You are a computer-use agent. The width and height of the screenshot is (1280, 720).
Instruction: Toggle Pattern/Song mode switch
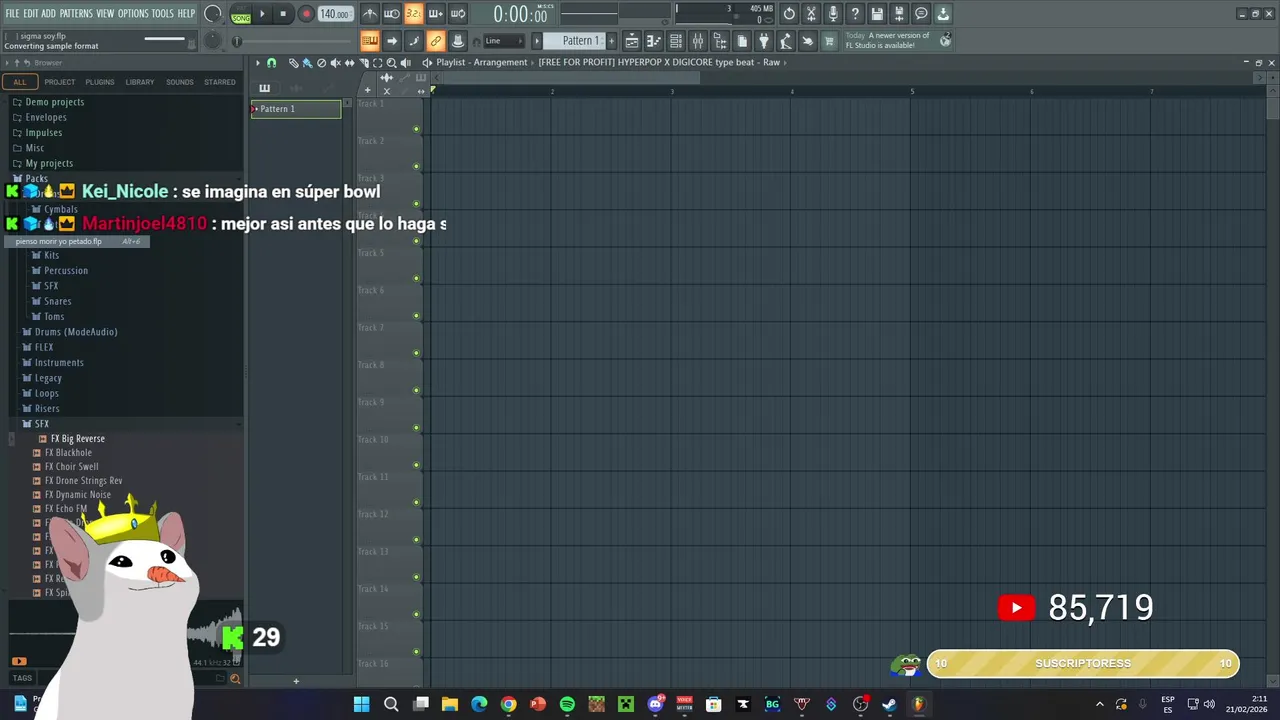click(241, 14)
